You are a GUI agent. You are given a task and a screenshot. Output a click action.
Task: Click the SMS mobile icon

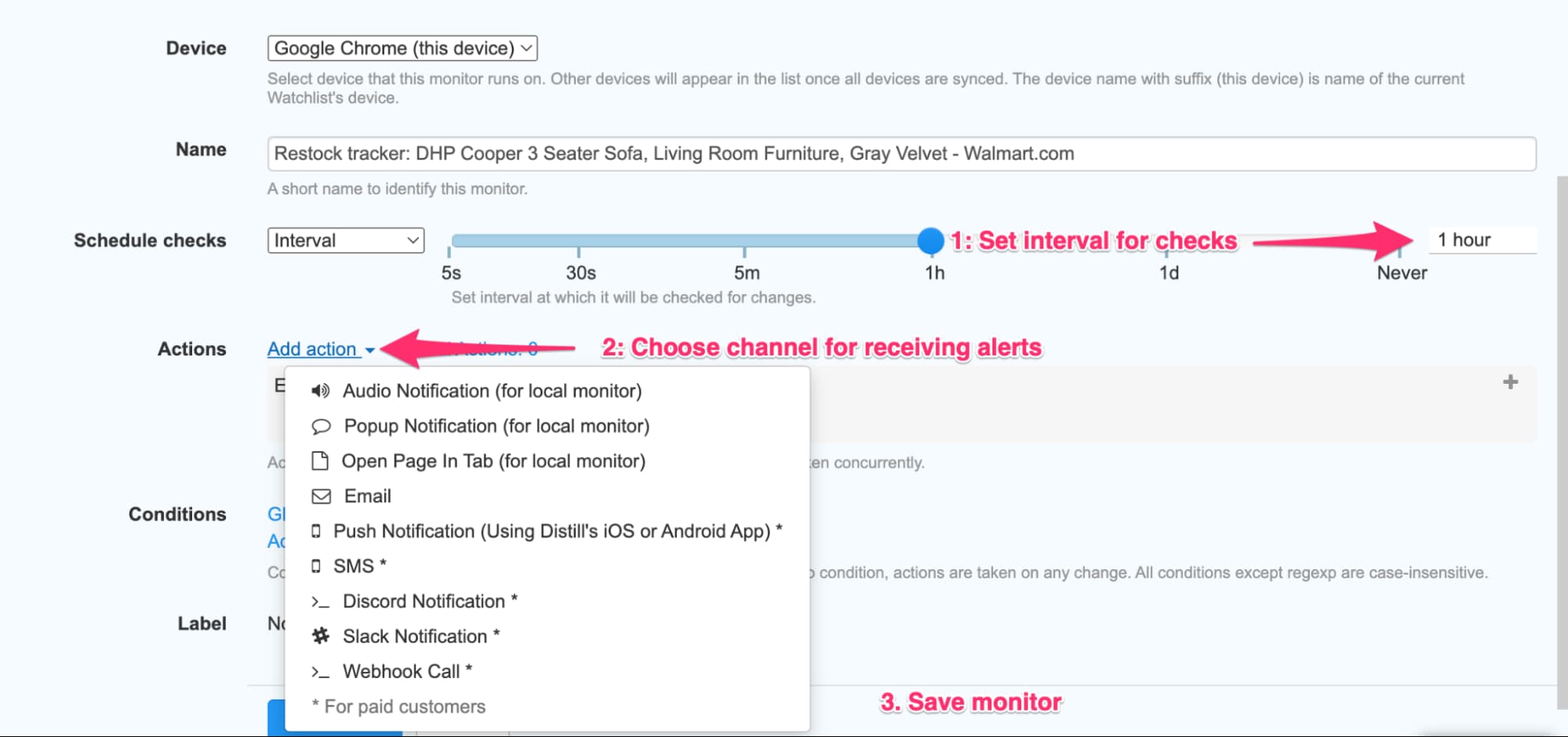pos(316,565)
